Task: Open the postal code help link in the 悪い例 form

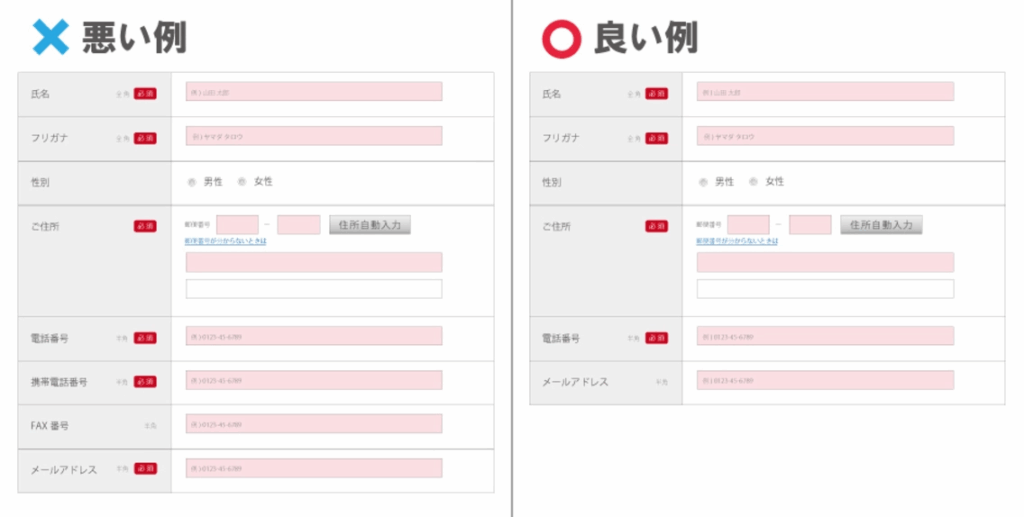Action: coord(226,241)
